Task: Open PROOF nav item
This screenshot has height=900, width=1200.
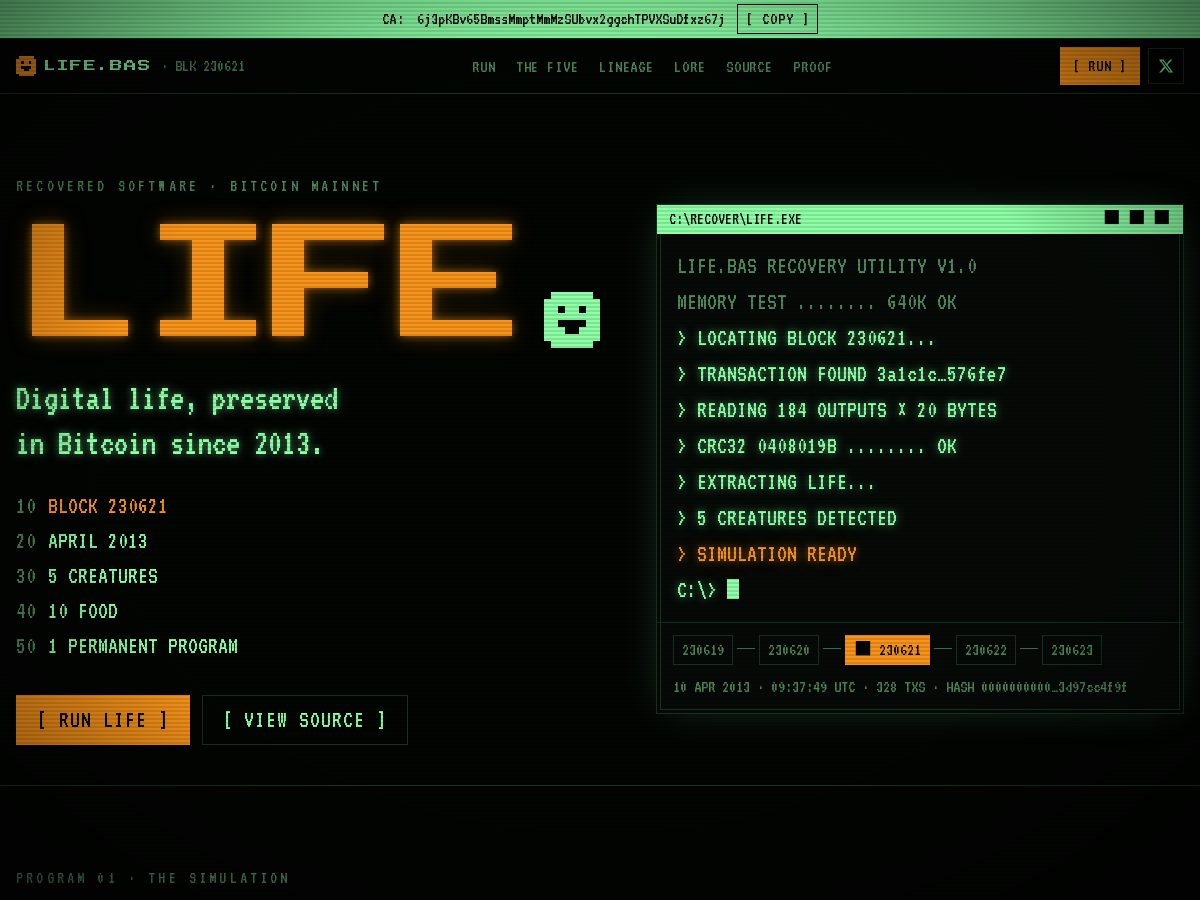Action: click(x=812, y=67)
